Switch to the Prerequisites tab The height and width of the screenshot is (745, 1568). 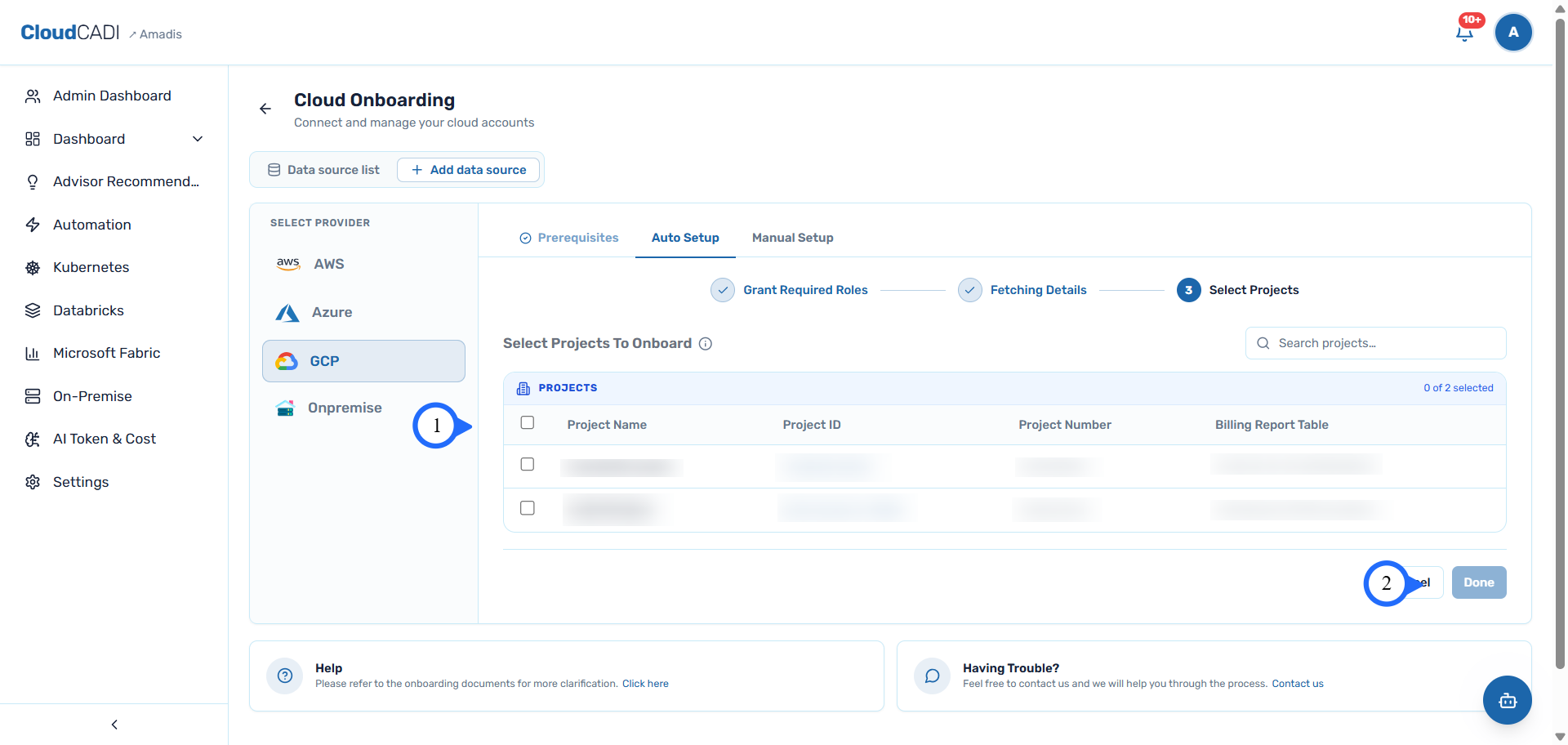coord(569,238)
